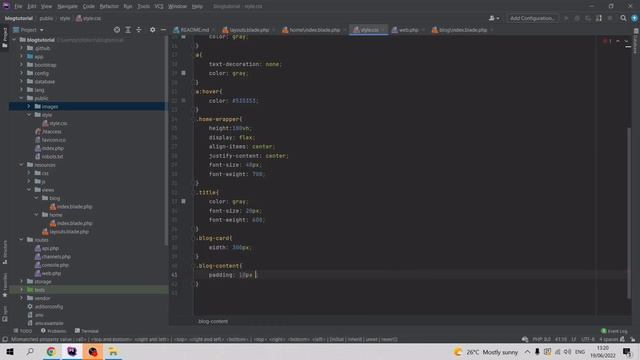Click the Debug bug icon

[577, 18]
